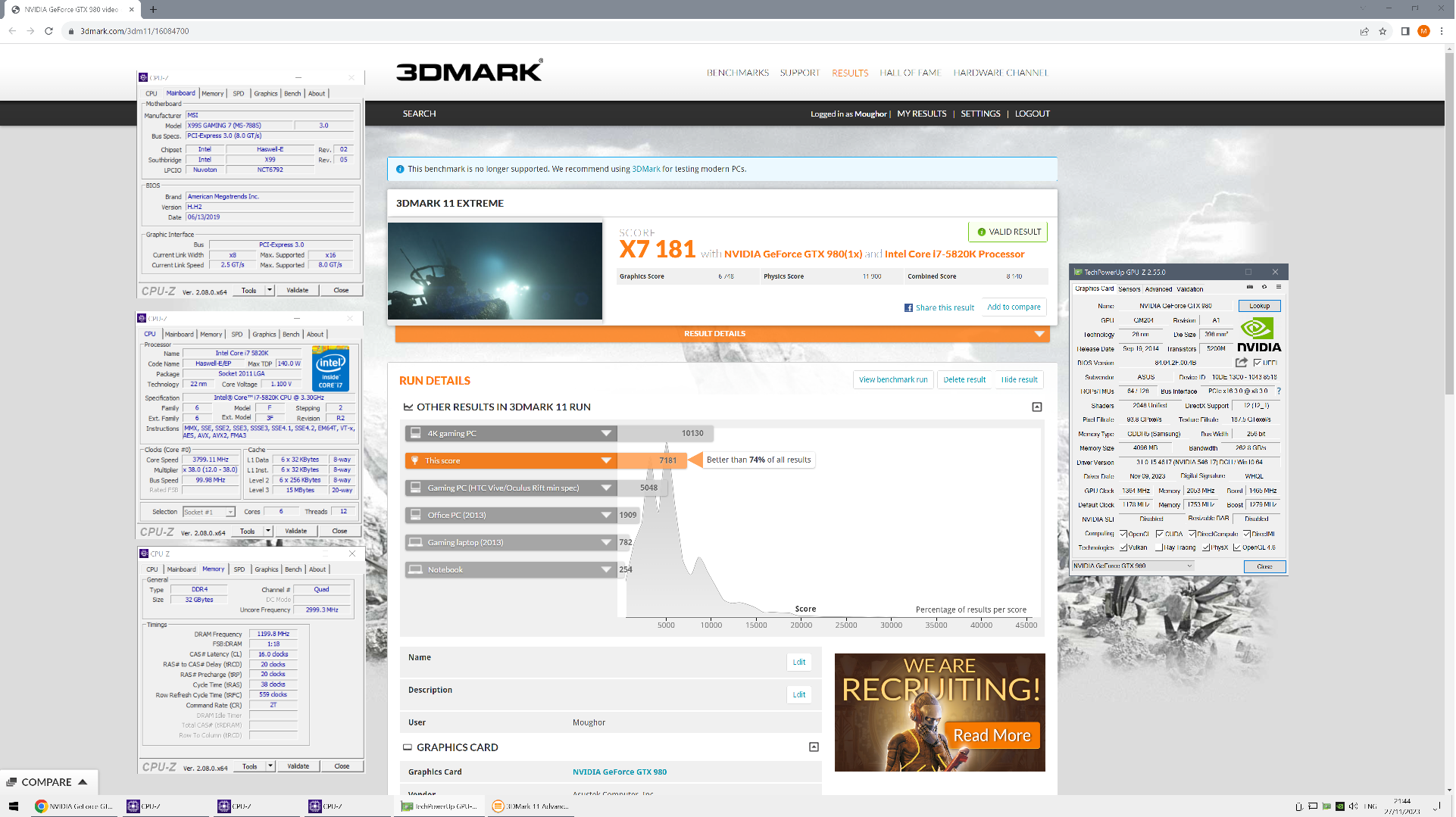Screen dimensions: 1456x817
Task: Open the orange M profile avatar
Action: 1424,31
